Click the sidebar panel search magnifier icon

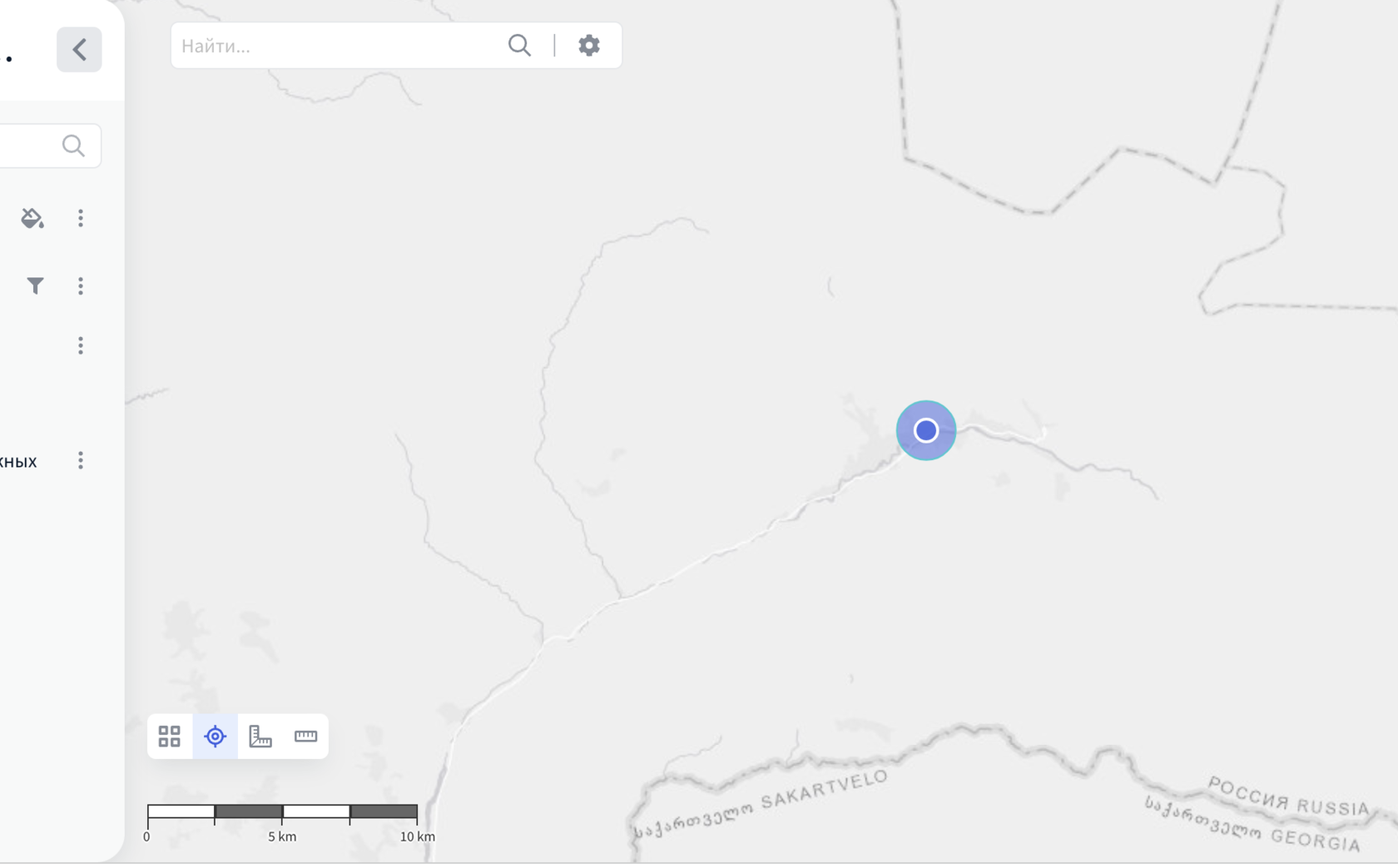pyautogui.click(x=73, y=146)
